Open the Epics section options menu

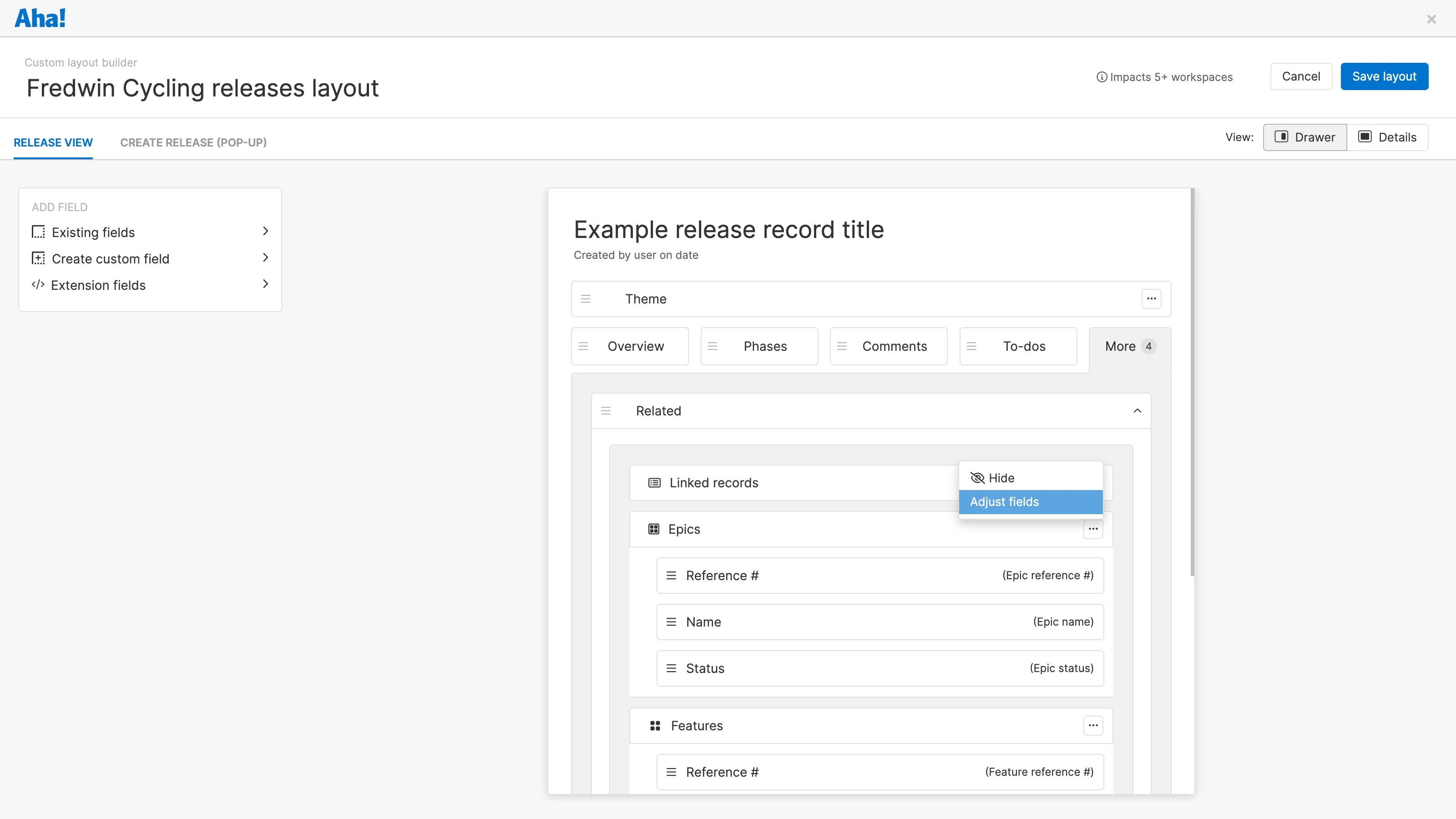coord(1092,529)
